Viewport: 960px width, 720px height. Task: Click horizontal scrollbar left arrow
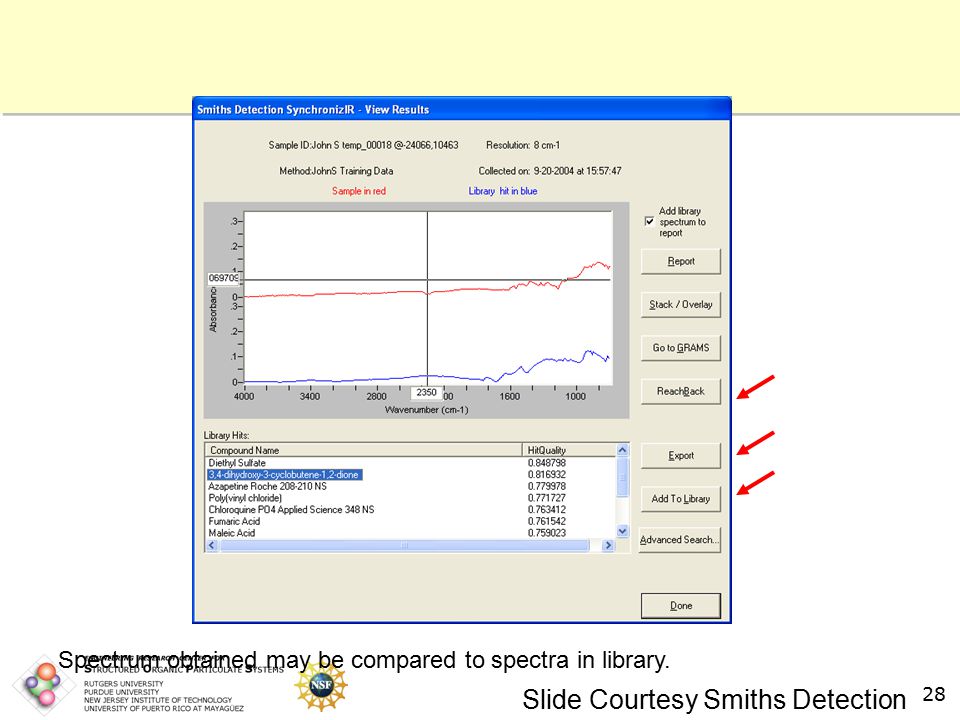point(212,545)
